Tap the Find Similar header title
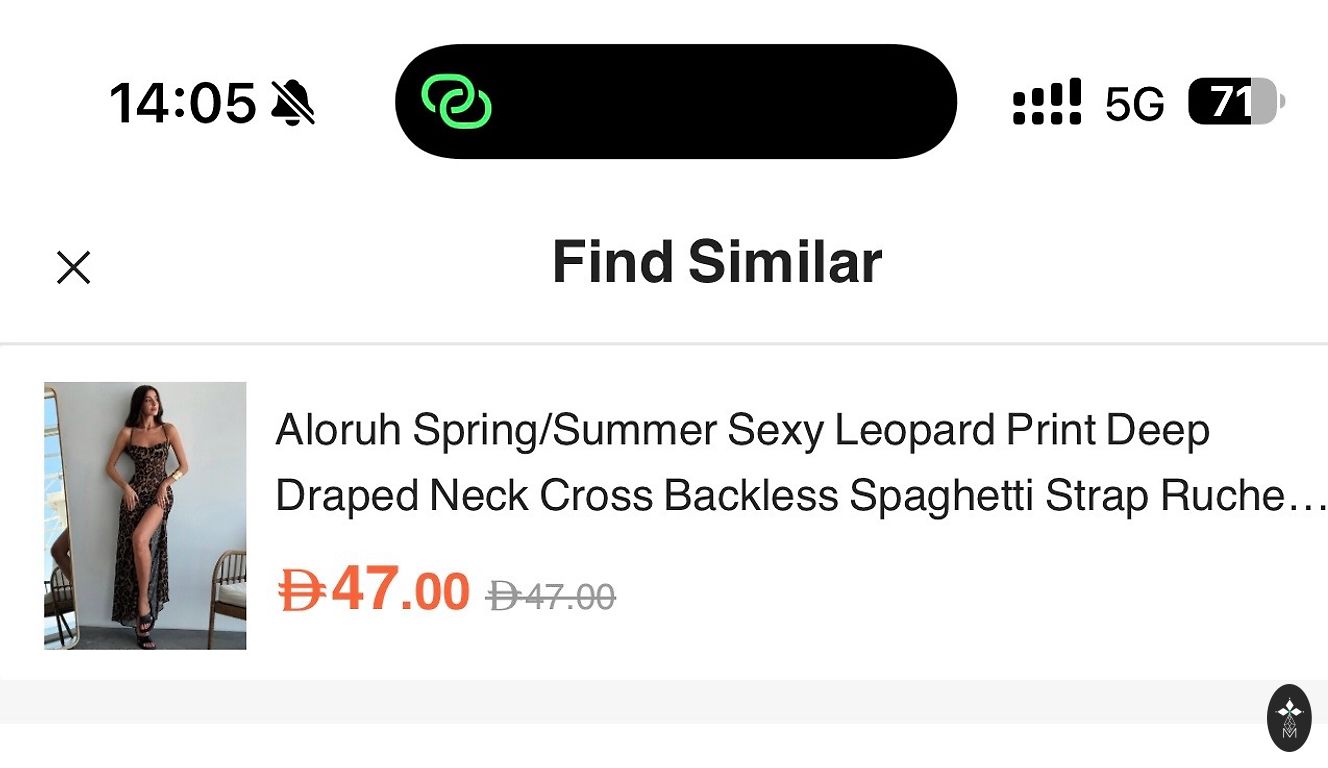The image size is (1328, 768). [x=716, y=263]
